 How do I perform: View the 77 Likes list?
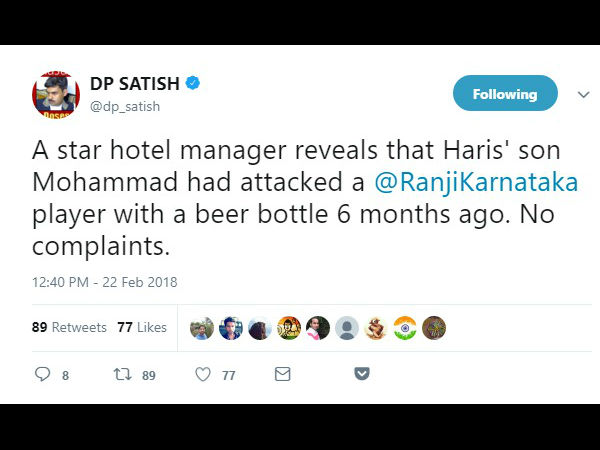click(x=142, y=327)
